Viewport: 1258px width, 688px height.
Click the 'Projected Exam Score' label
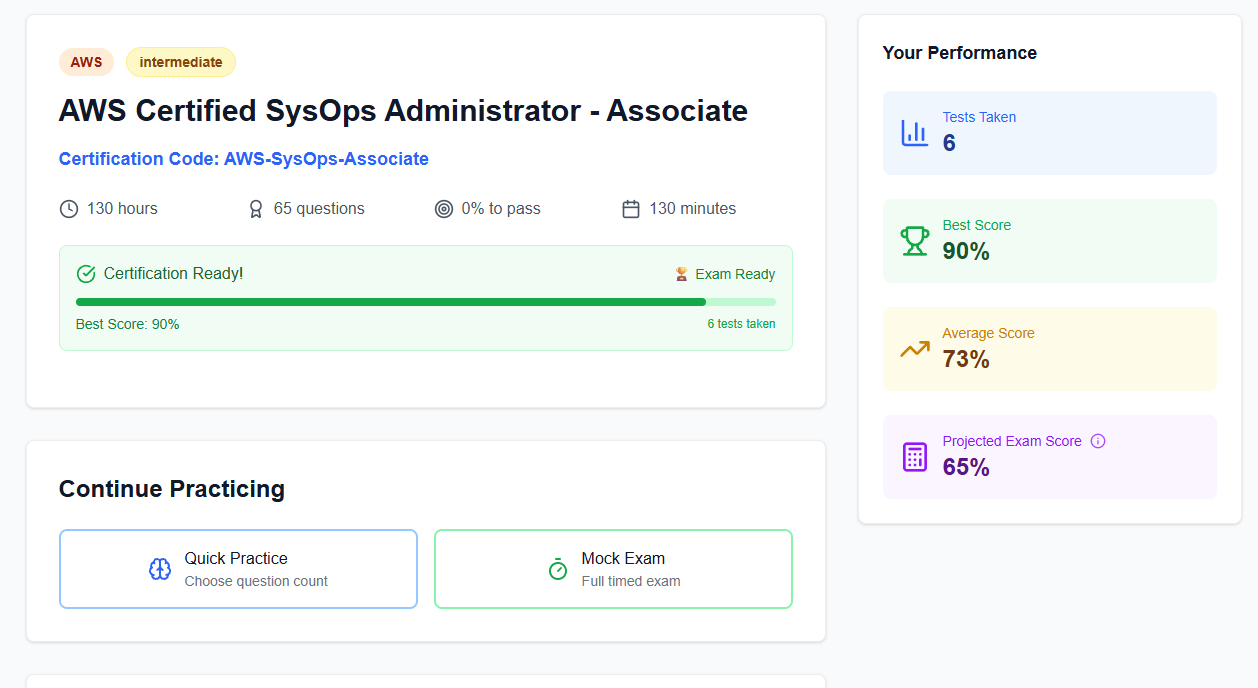[x=1012, y=441]
